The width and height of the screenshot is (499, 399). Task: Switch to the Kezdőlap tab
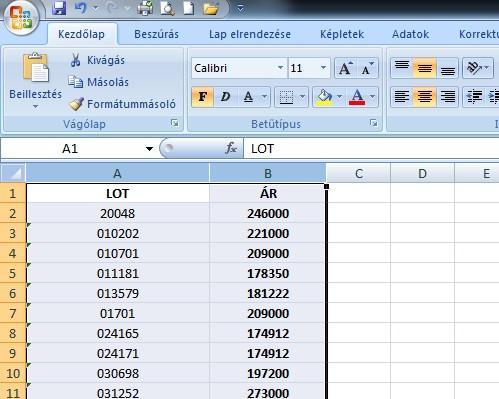coord(81,34)
